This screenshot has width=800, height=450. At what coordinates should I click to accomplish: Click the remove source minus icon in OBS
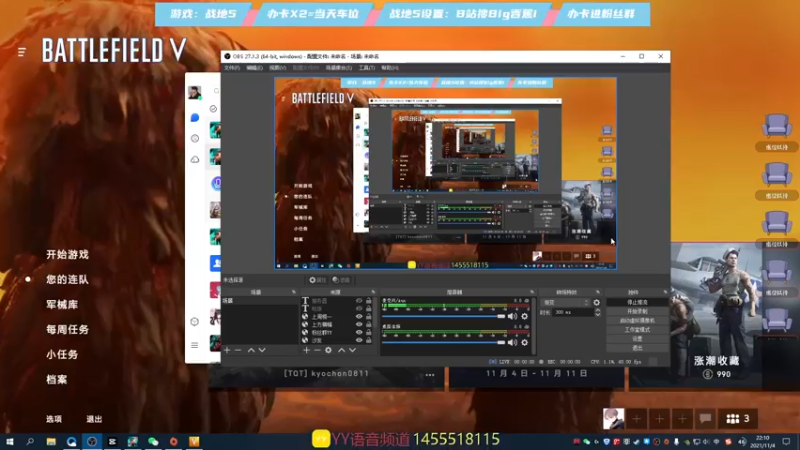pyautogui.click(x=317, y=350)
